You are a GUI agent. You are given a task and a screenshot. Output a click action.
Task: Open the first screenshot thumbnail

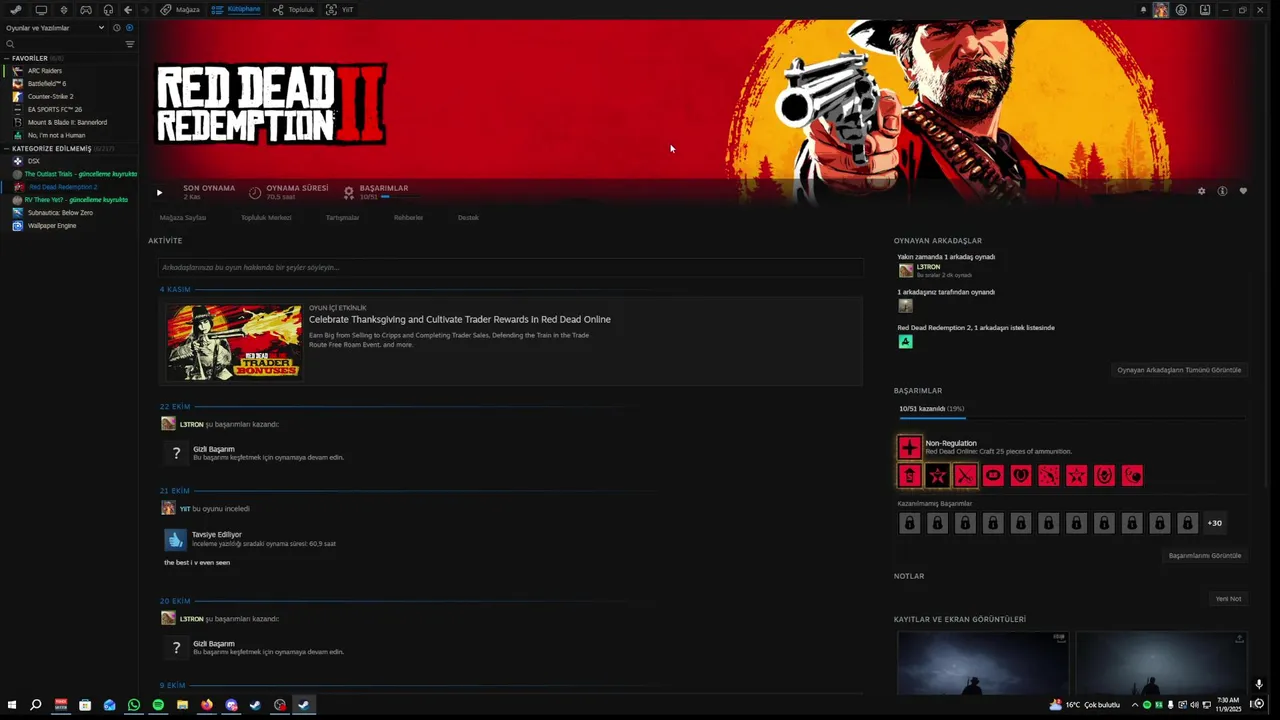[x=982, y=662]
